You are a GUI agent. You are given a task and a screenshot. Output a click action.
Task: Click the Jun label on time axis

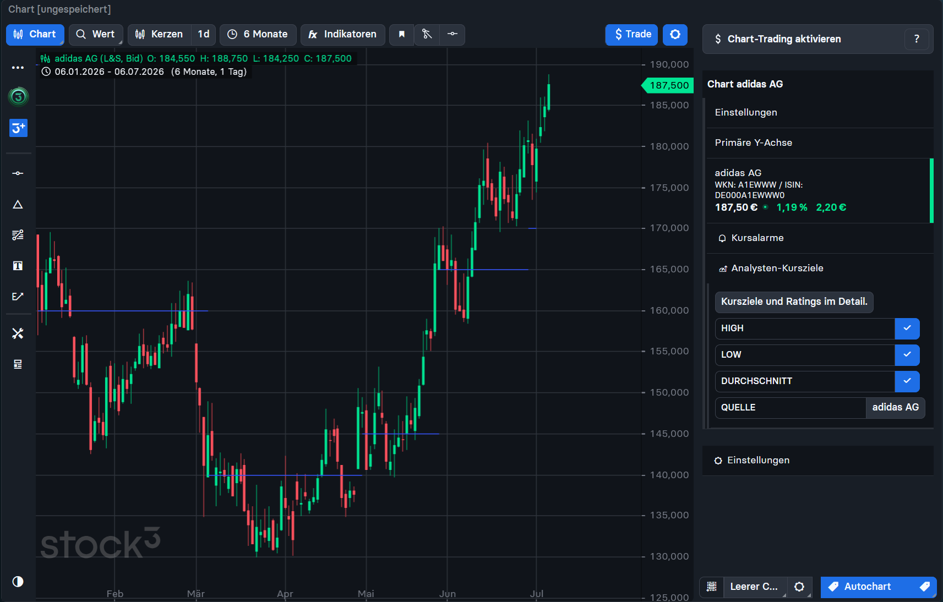coord(447,594)
